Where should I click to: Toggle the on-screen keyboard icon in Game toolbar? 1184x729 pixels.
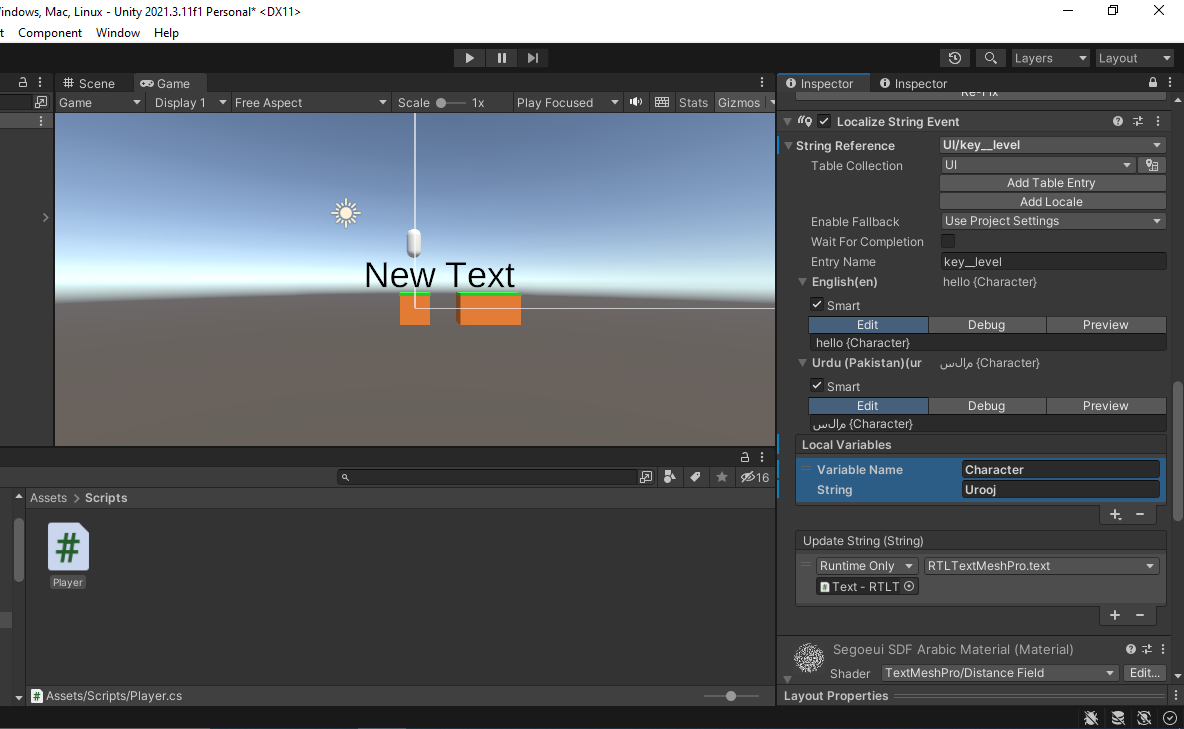point(662,102)
